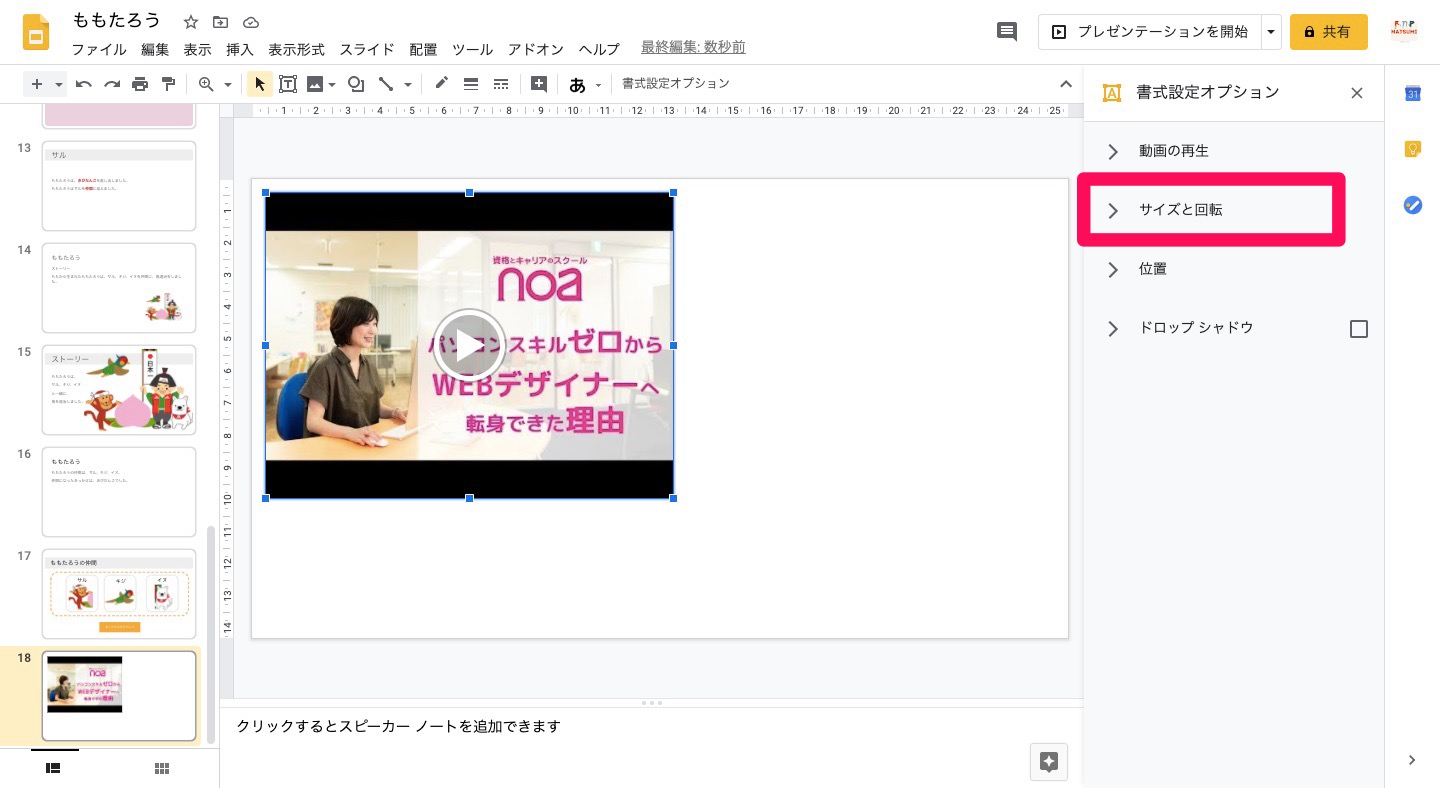Click the border dash style icon
Image resolution: width=1440 pixels, height=788 pixels.
pyautogui.click(x=501, y=84)
